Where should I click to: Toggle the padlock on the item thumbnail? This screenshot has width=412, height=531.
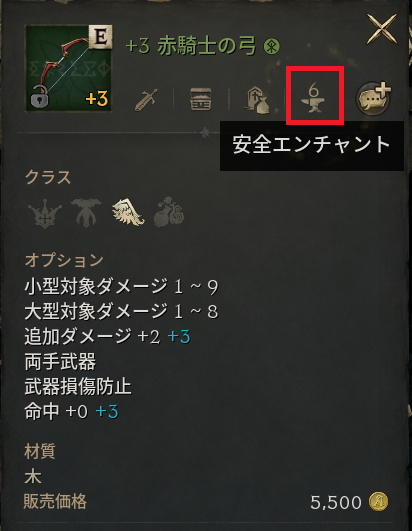(39, 97)
